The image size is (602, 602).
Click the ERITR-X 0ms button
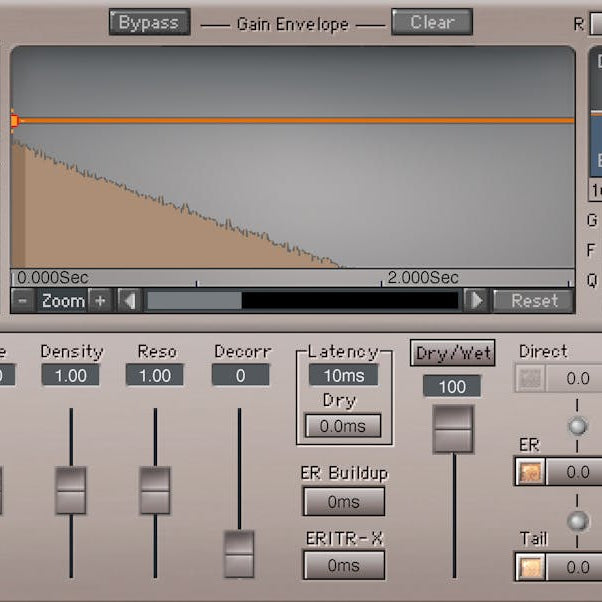tap(344, 565)
